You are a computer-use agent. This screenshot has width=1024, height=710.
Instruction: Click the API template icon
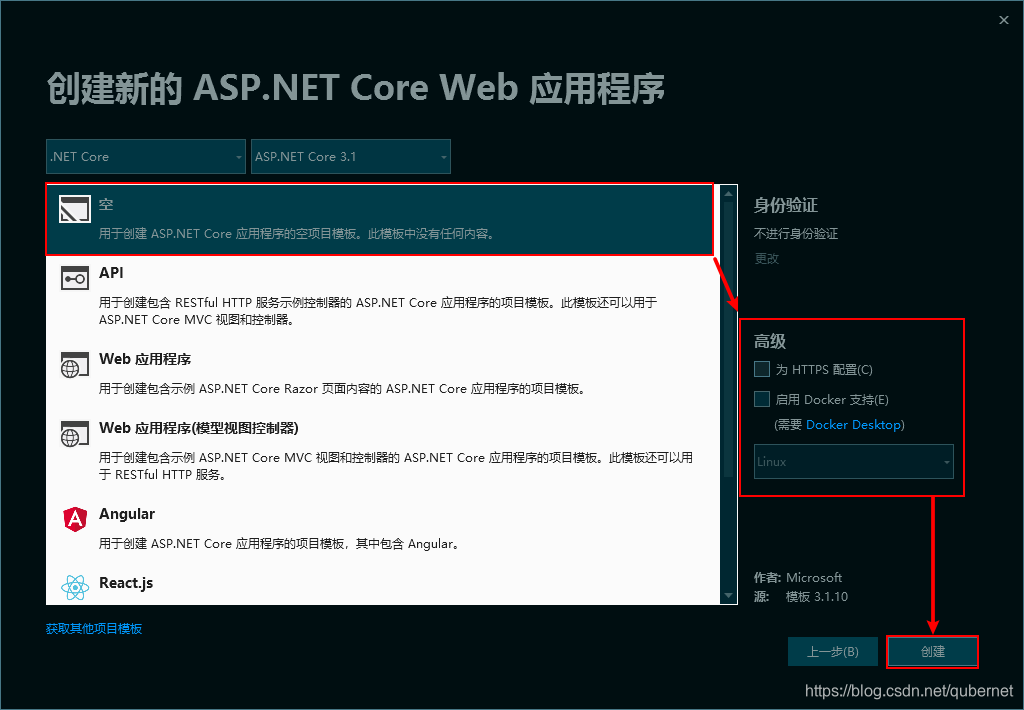point(74,278)
